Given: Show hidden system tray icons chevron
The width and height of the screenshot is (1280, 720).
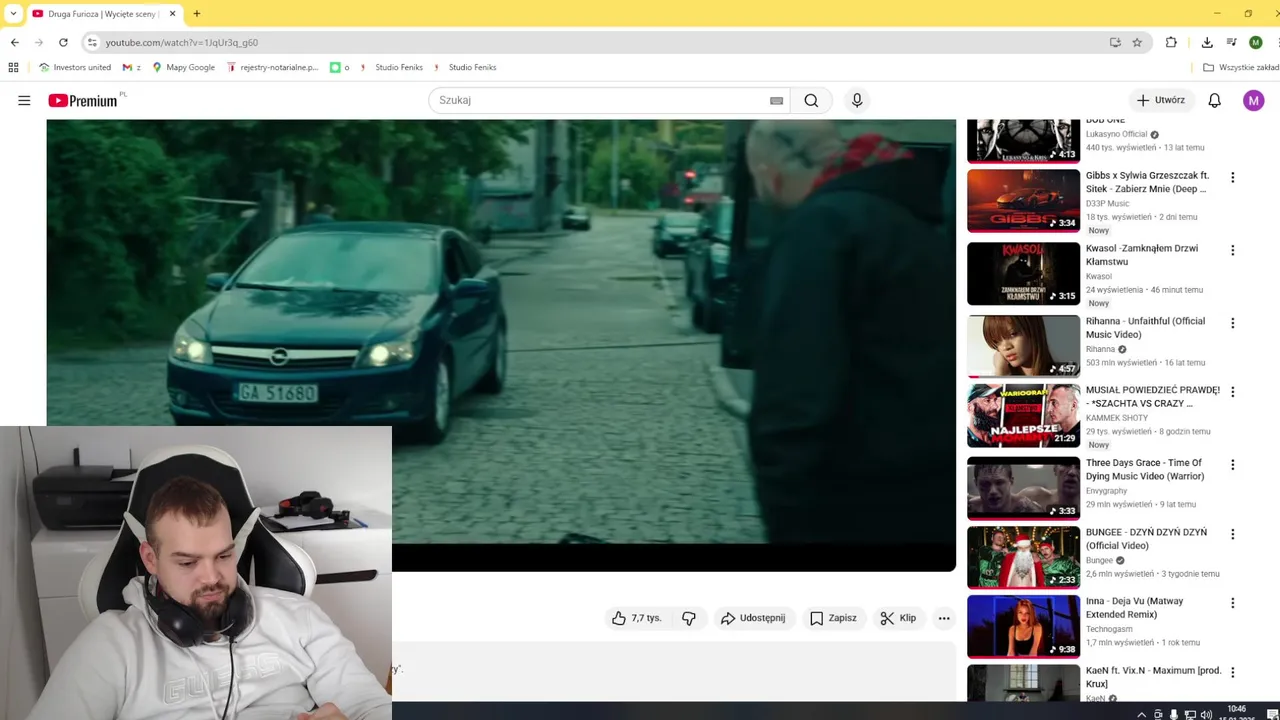Looking at the screenshot, I should point(1142,715).
